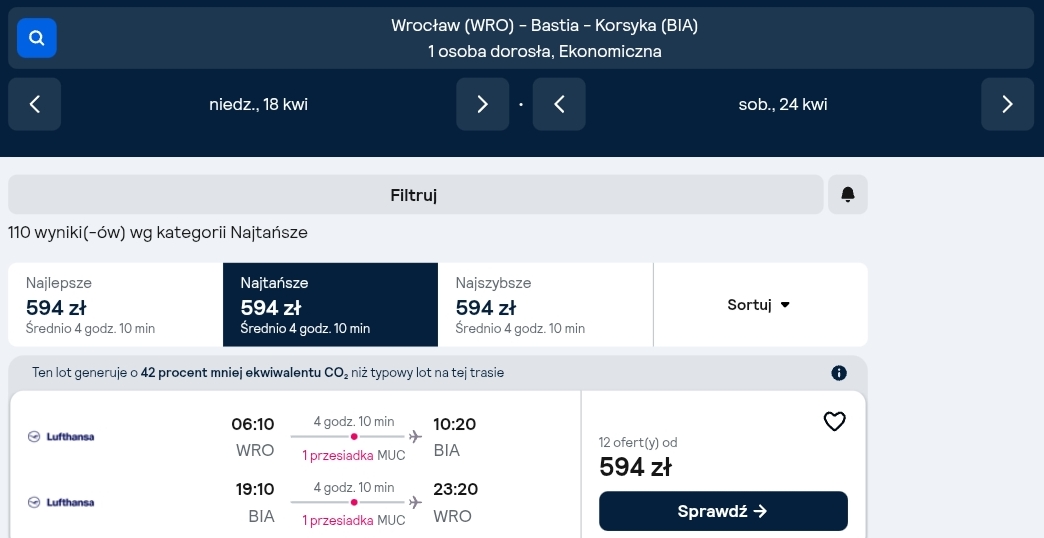Open the CO2 emission info icon
Screen dimensions: 1044x538
point(839,373)
